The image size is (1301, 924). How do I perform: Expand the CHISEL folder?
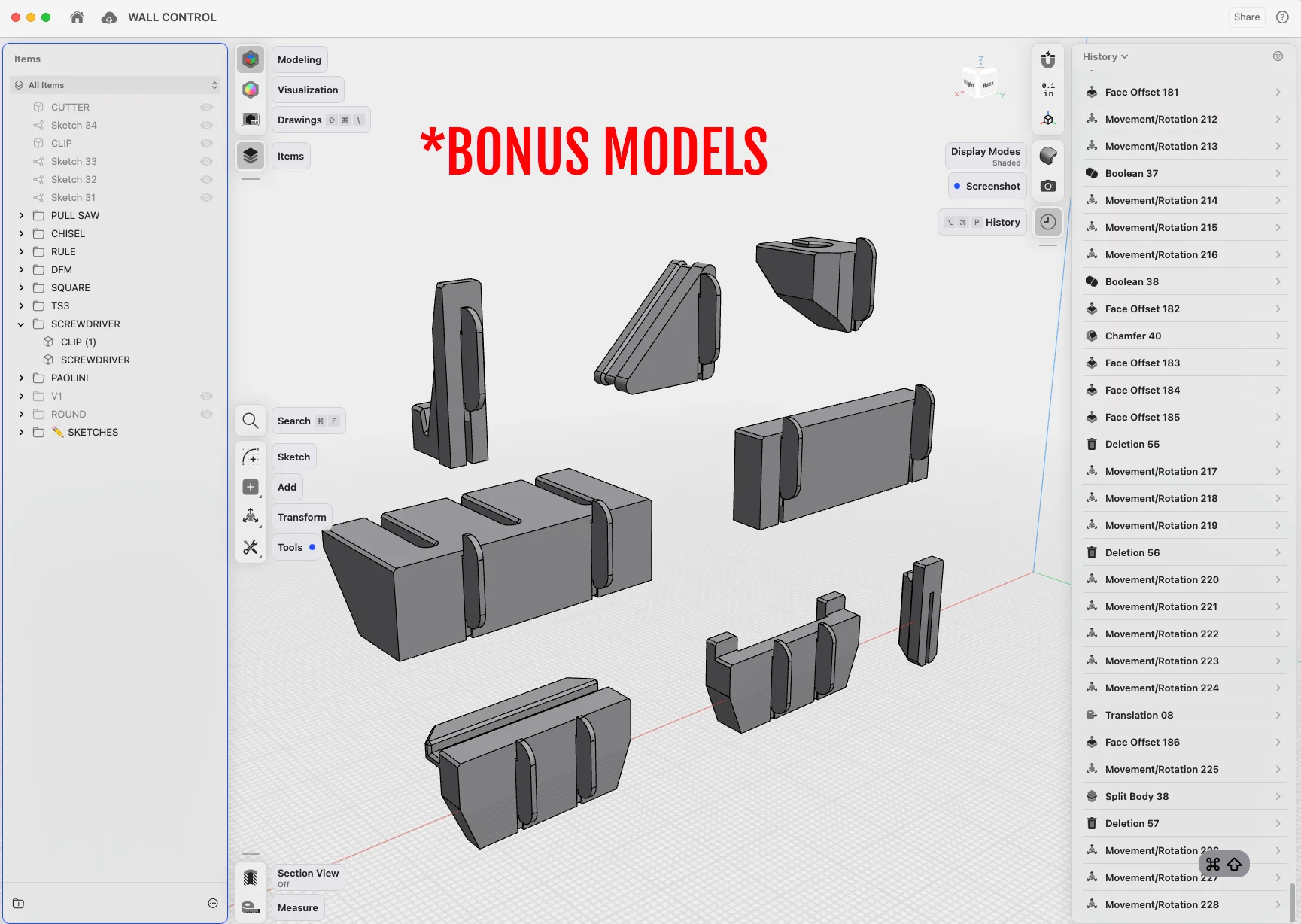[21, 233]
